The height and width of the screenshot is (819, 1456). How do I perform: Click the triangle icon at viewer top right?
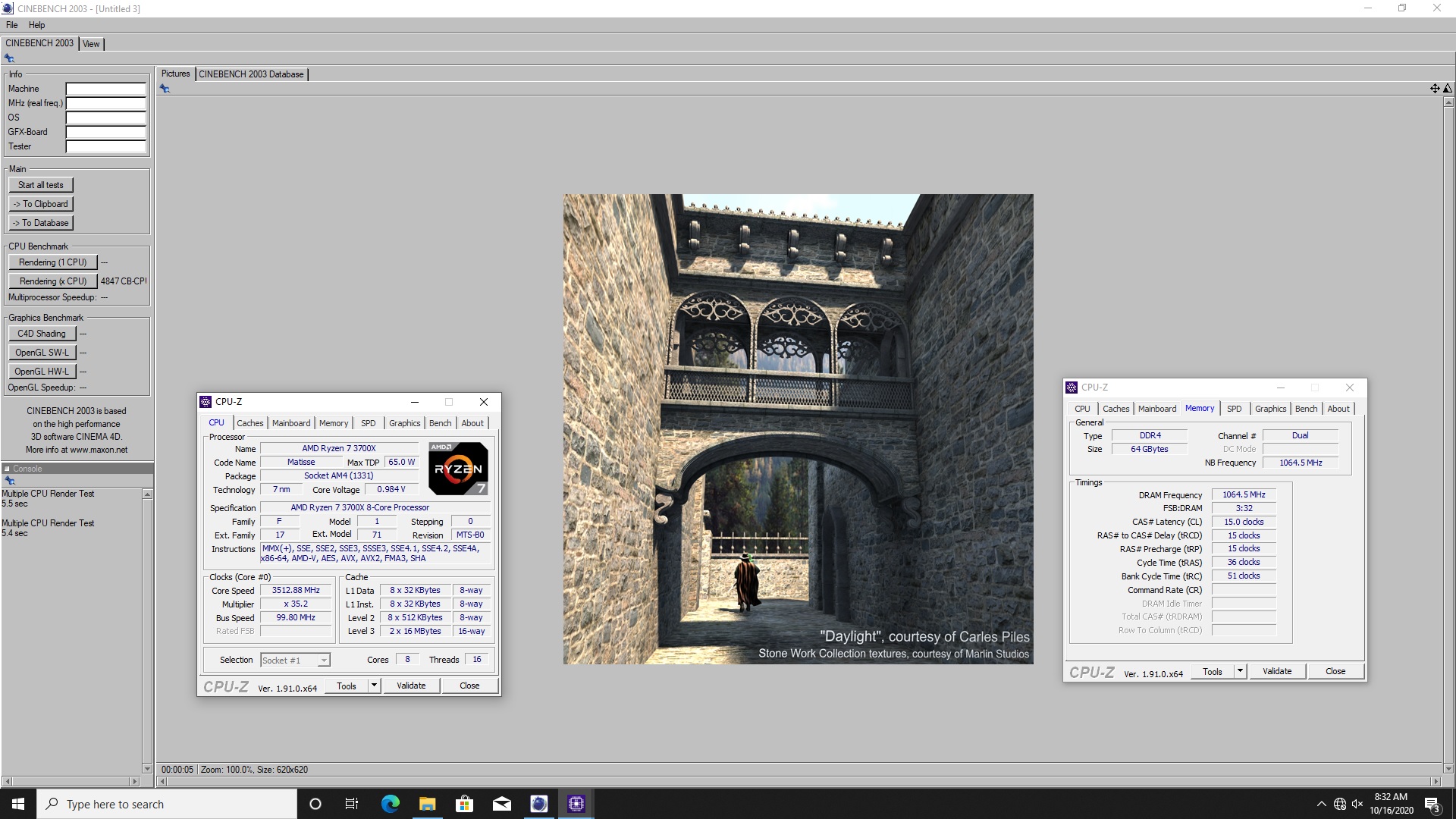1447,89
